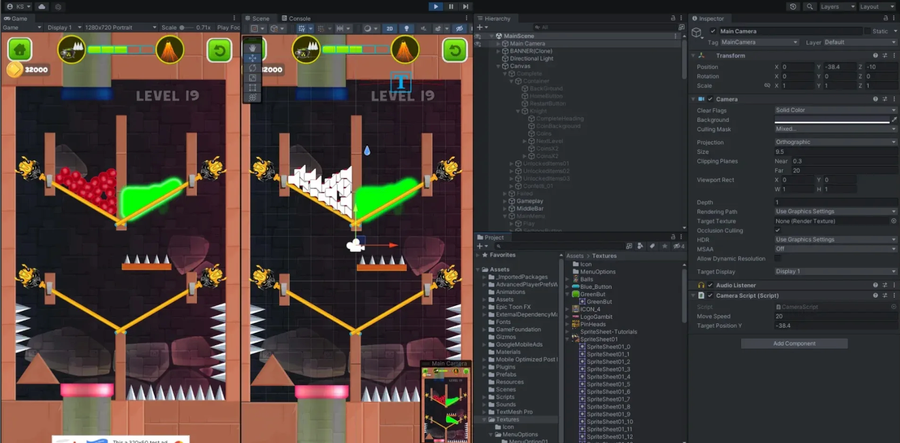Click the Pause button in the toolbar
Image resolution: width=900 pixels, height=443 pixels.
pos(451,6)
